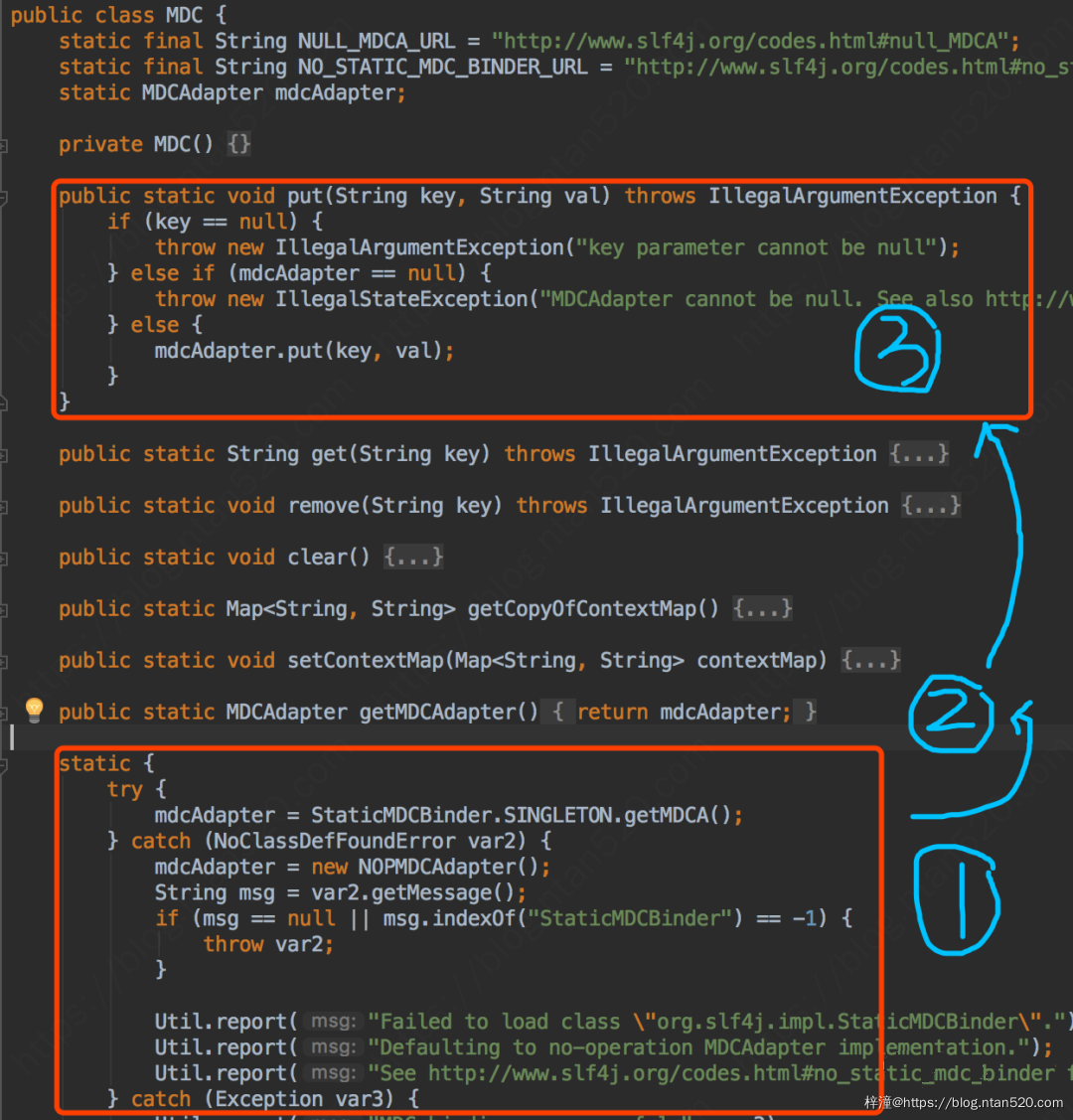Click the "StaticMDCBinder" string literal in indexOf
1073x1120 pixels.
click(630, 918)
